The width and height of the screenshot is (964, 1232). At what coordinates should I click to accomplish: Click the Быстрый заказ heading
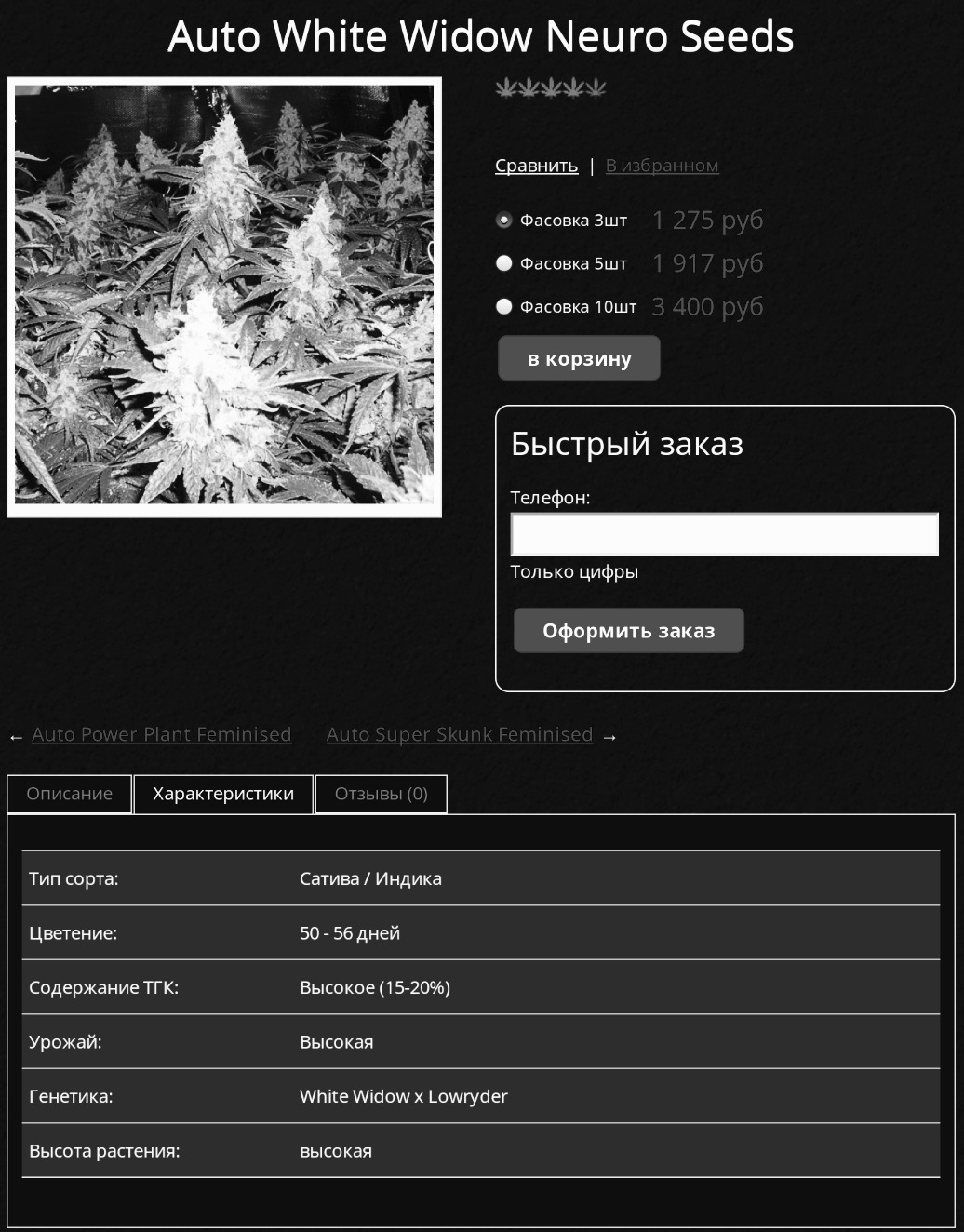tap(627, 444)
